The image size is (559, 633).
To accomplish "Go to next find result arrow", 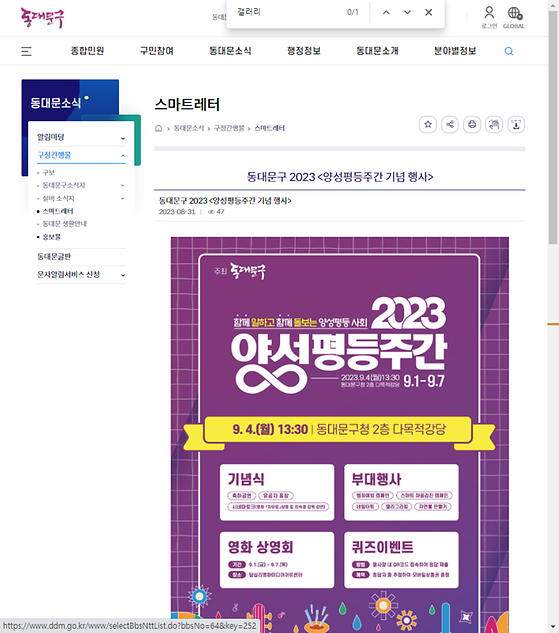I will pyautogui.click(x=407, y=13).
